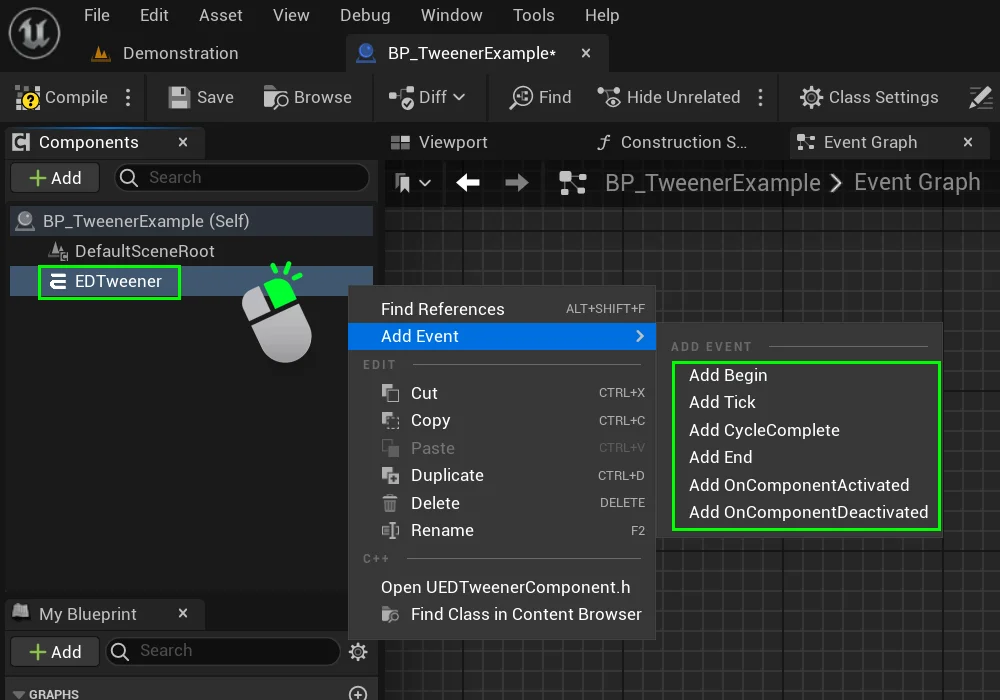Open My Blueprint settings gear
This screenshot has height=700, width=1000.
click(x=358, y=652)
